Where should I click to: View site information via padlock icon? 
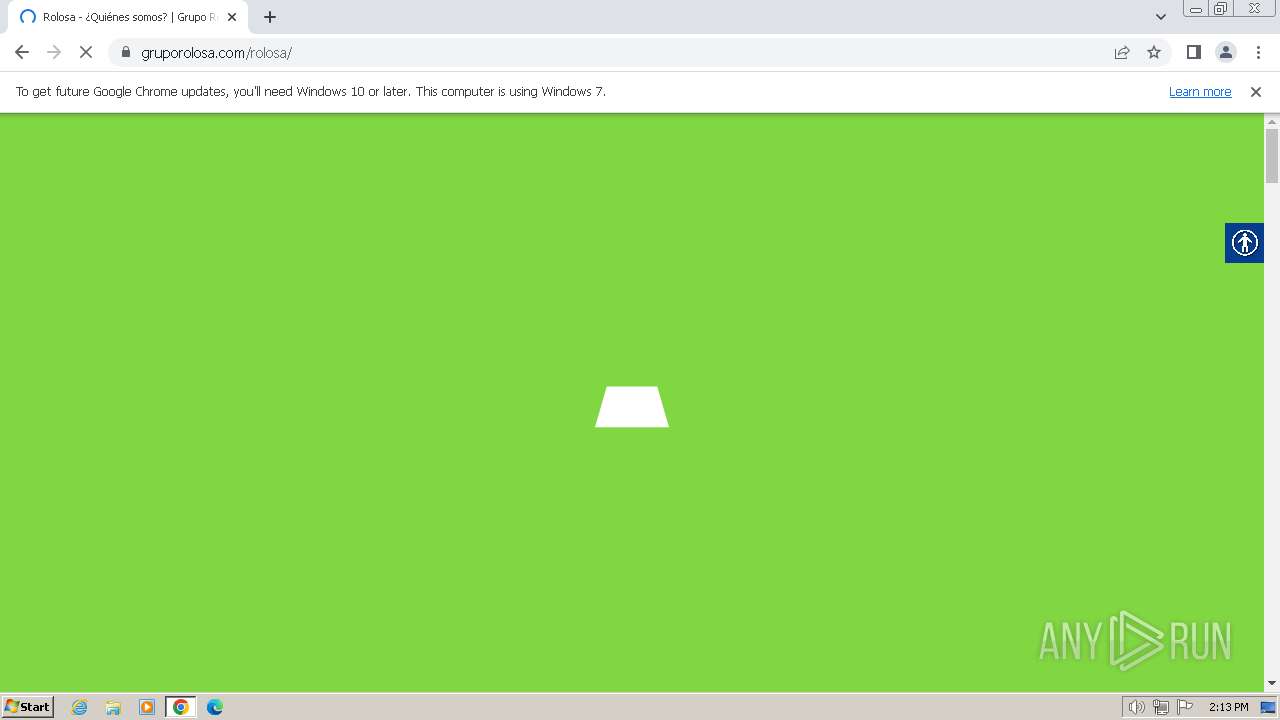tap(126, 52)
